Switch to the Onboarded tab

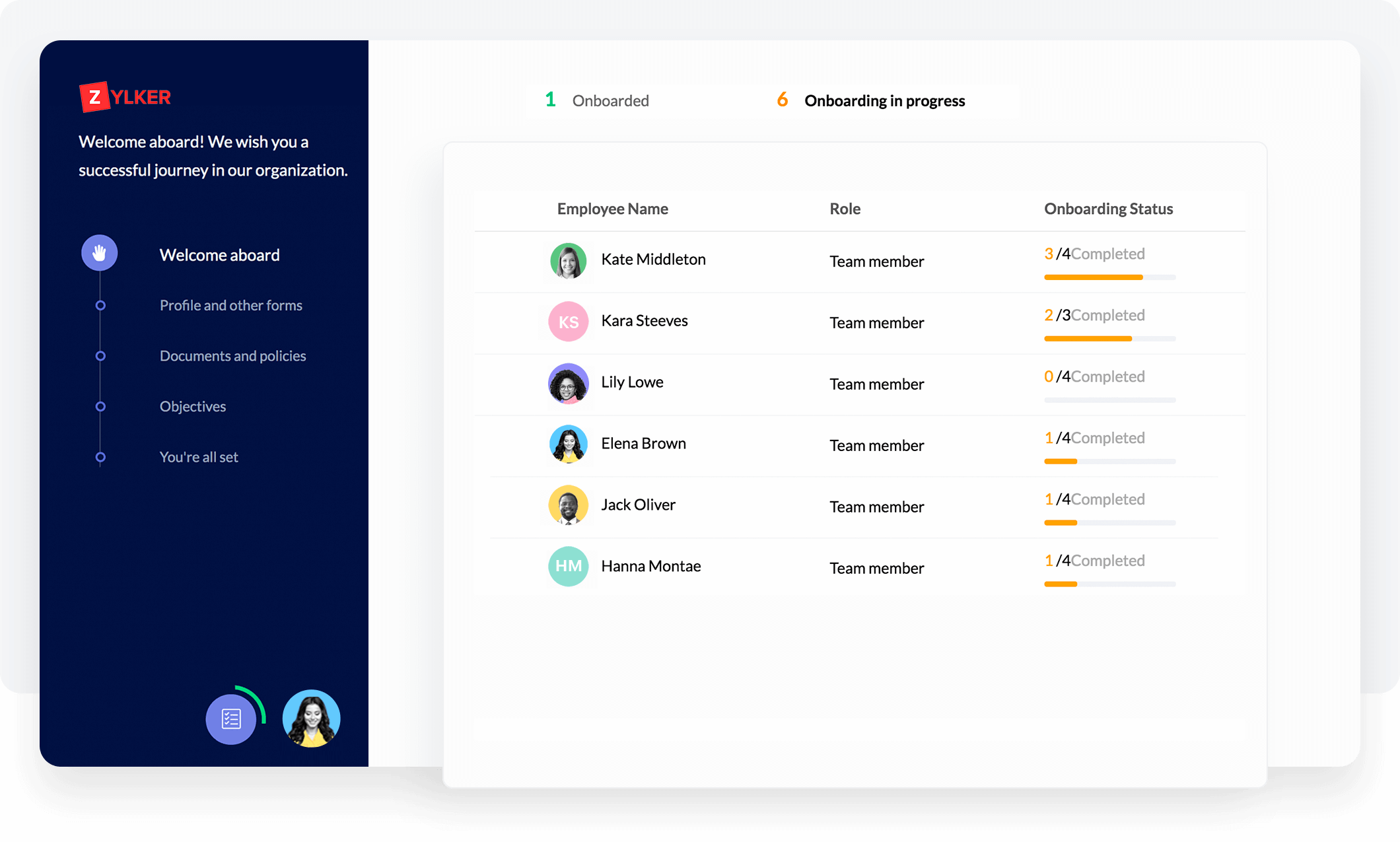pyautogui.click(x=598, y=100)
